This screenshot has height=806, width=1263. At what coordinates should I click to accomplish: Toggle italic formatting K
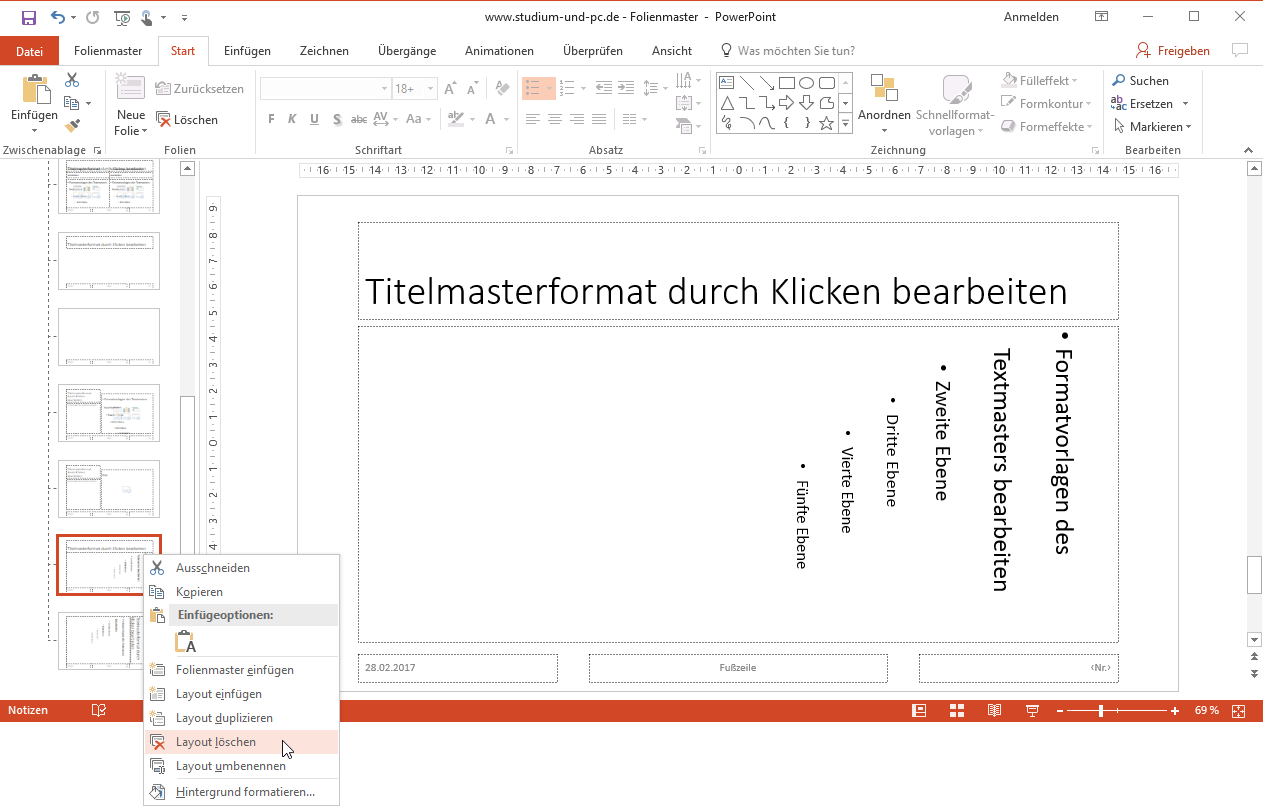(x=292, y=119)
